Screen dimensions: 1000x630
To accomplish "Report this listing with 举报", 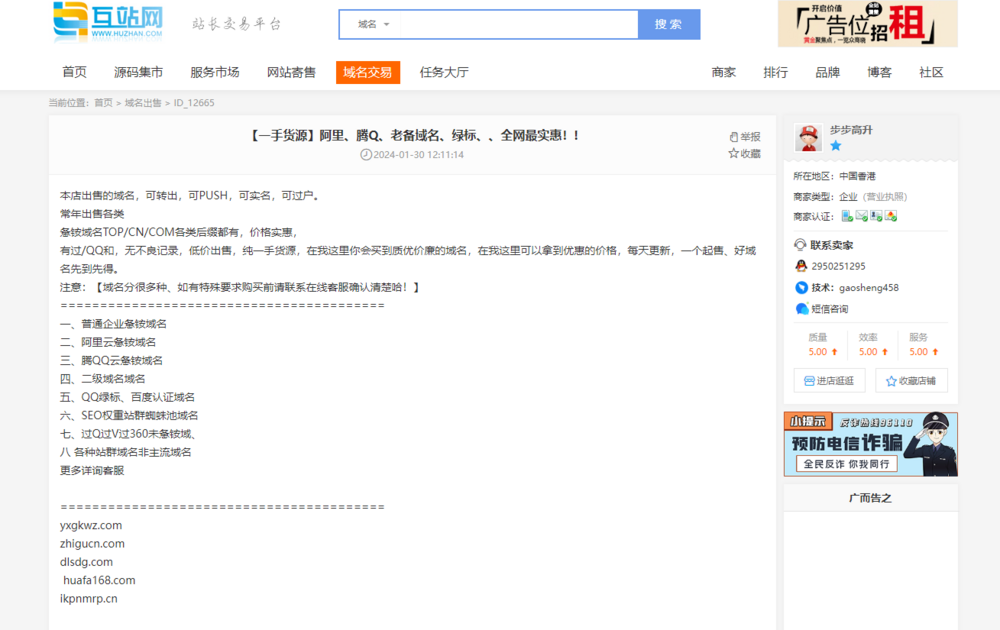I will point(744,137).
